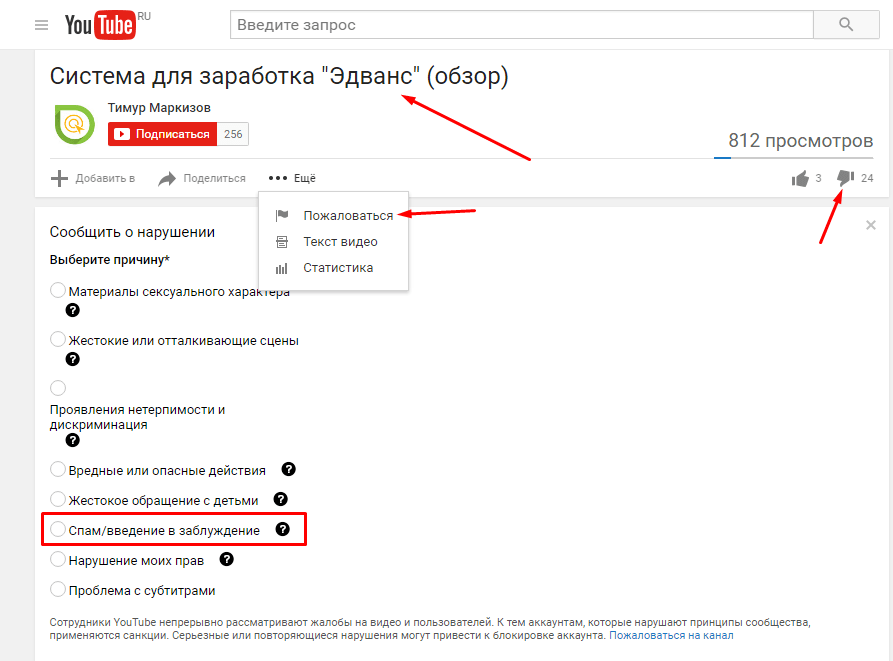Select Проблема с субтитрами radio button
Screen dimensions: 893x661
(58, 589)
